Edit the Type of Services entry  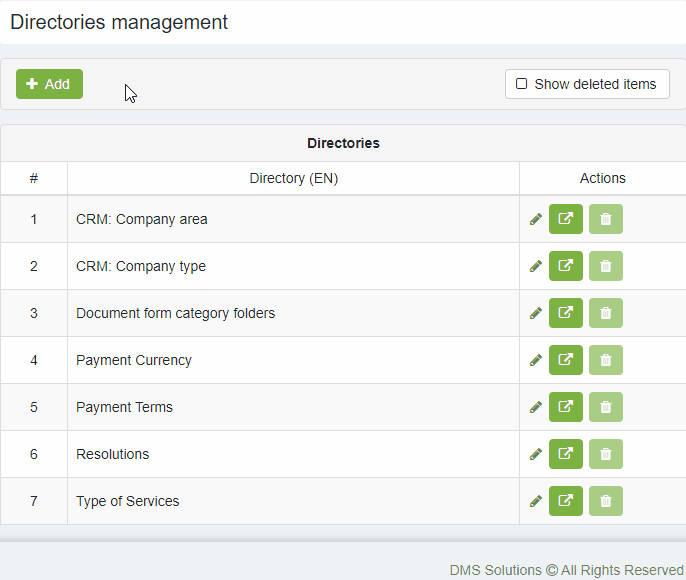(x=536, y=501)
